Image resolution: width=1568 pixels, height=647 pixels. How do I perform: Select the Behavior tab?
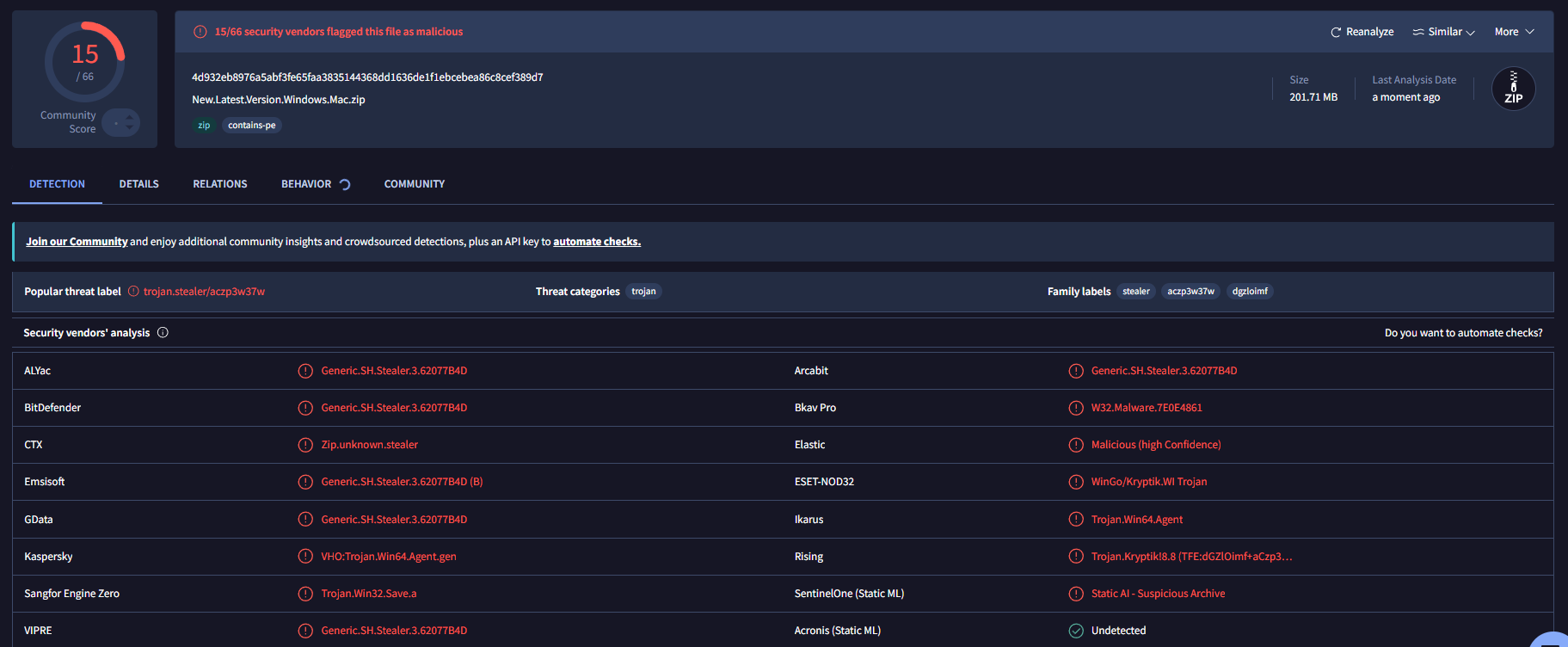(306, 184)
